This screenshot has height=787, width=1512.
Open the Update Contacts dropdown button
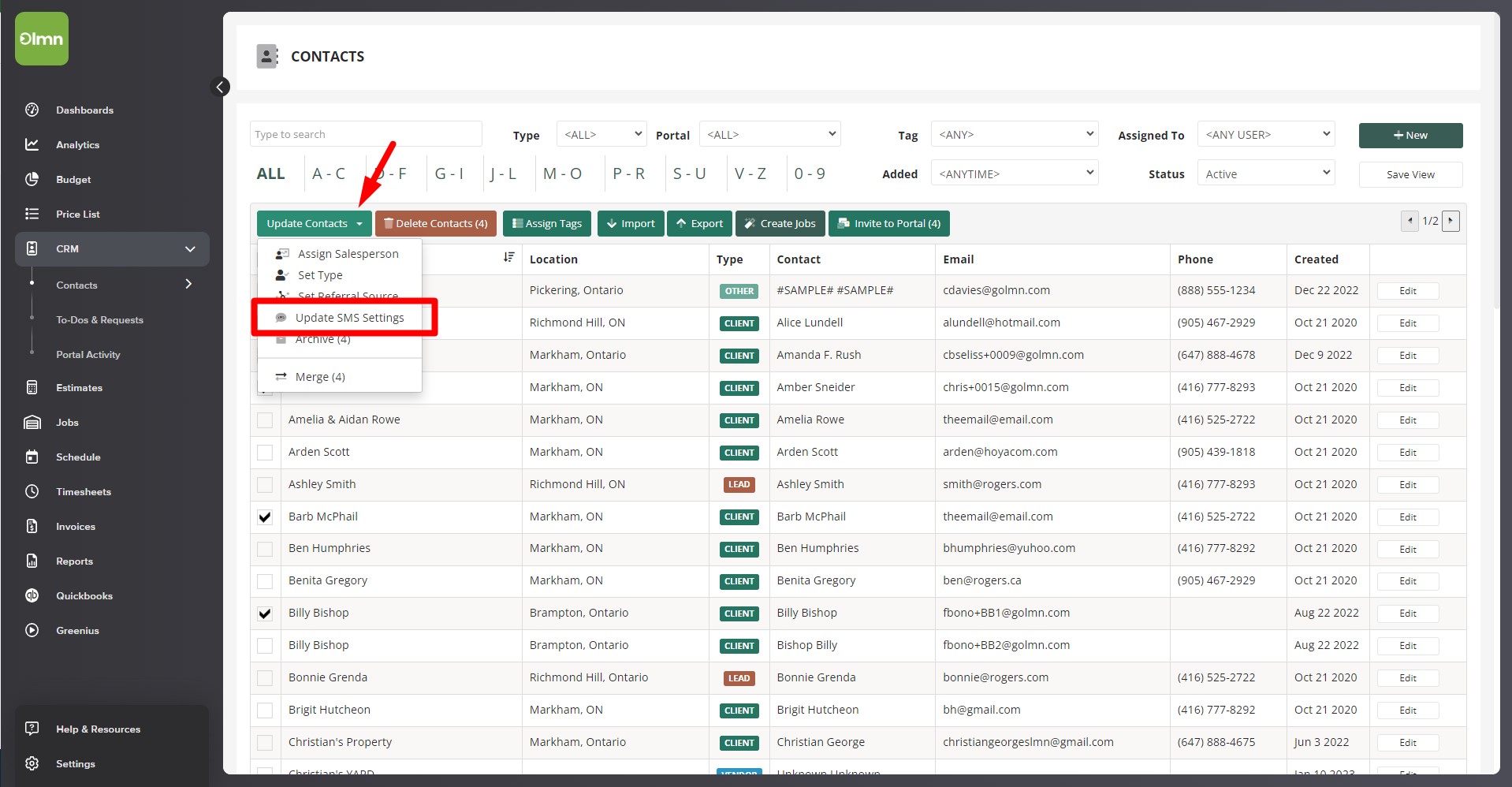click(314, 223)
